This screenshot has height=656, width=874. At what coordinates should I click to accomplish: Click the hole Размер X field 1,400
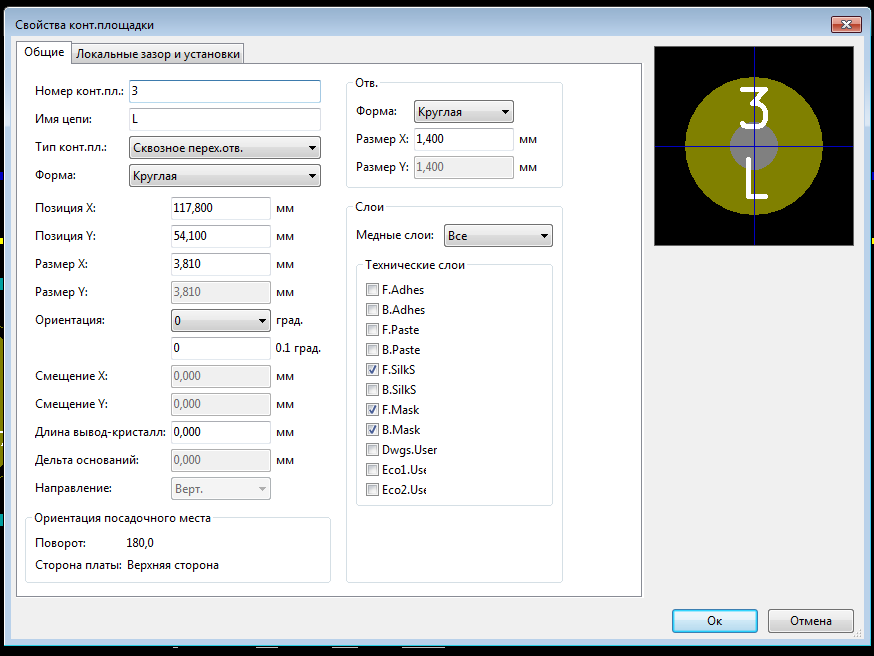coord(463,139)
